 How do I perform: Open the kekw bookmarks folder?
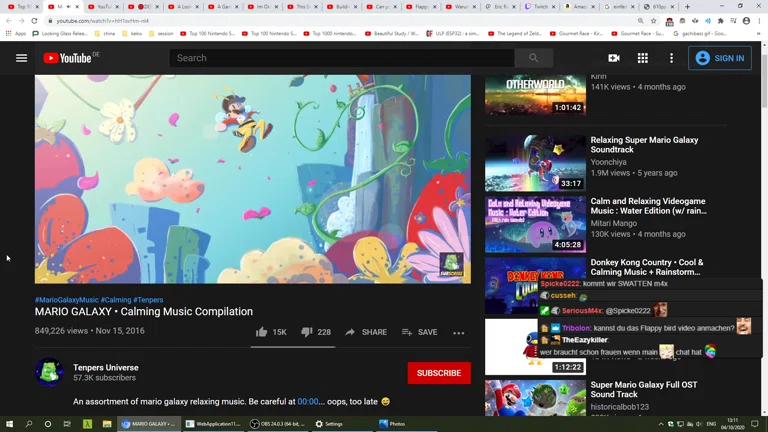click(132, 33)
